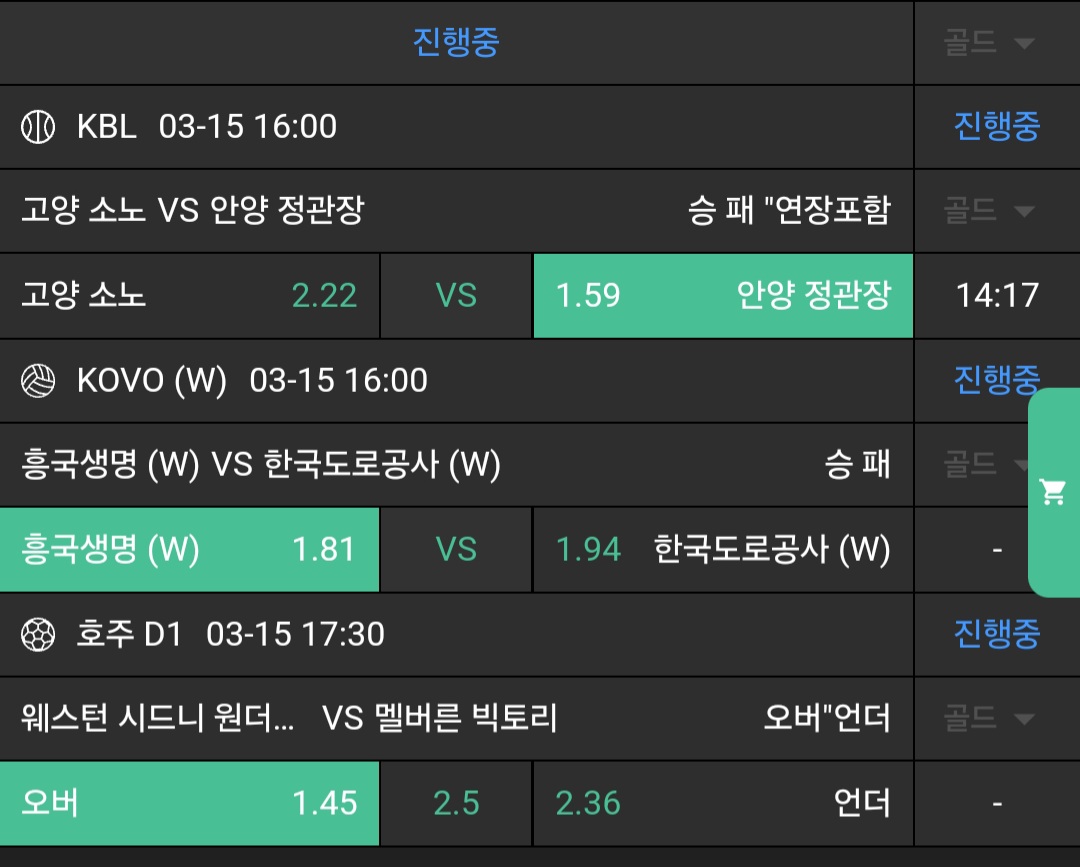Viewport: 1080px width, 867px height.
Task: Expand 골드 dropdown for 고양 소노 match
Action: (x=988, y=211)
